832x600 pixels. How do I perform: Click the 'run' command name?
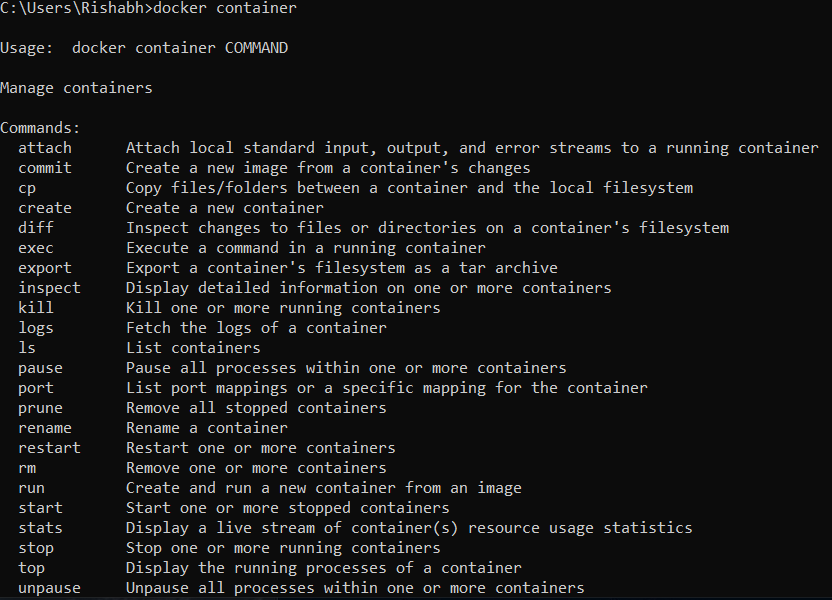tap(31, 488)
